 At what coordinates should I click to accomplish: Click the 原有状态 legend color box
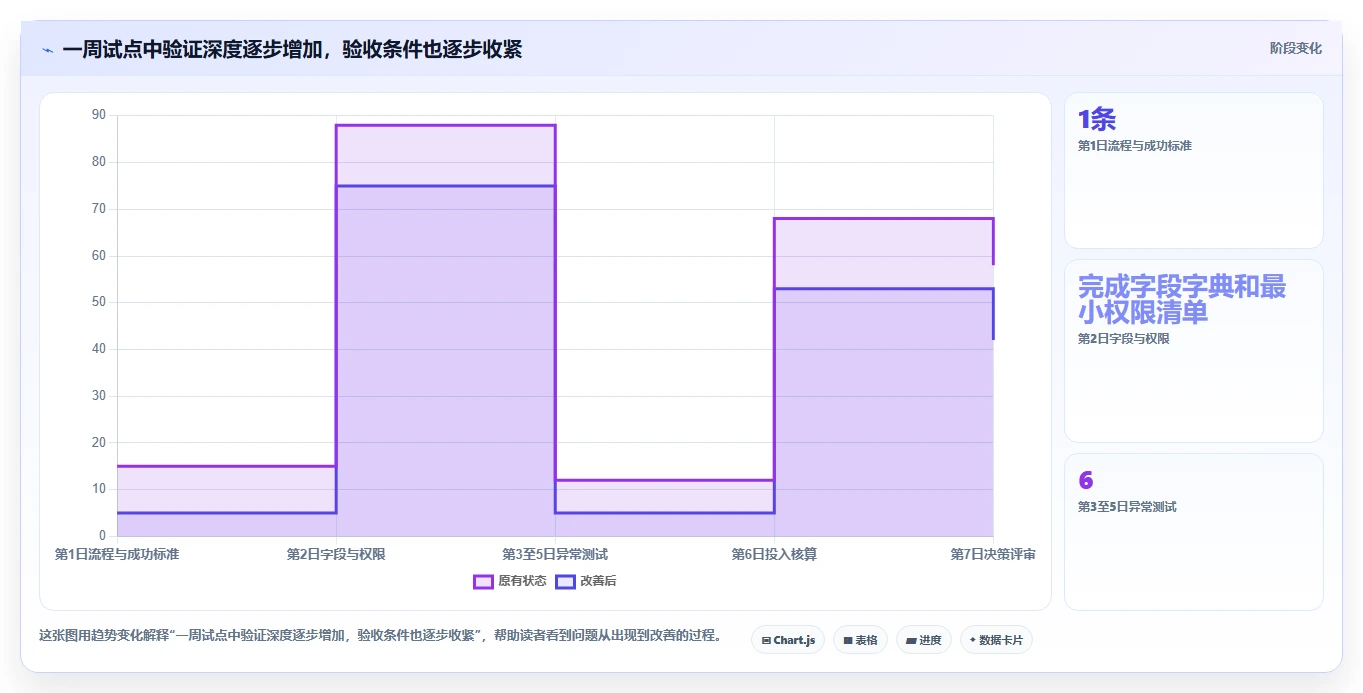click(x=483, y=581)
